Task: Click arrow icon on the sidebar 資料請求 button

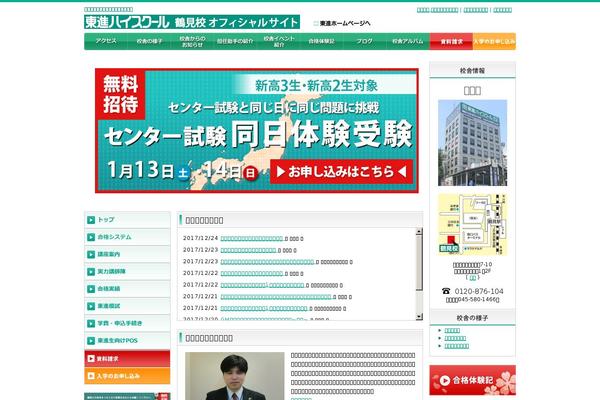Action: click(x=91, y=359)
